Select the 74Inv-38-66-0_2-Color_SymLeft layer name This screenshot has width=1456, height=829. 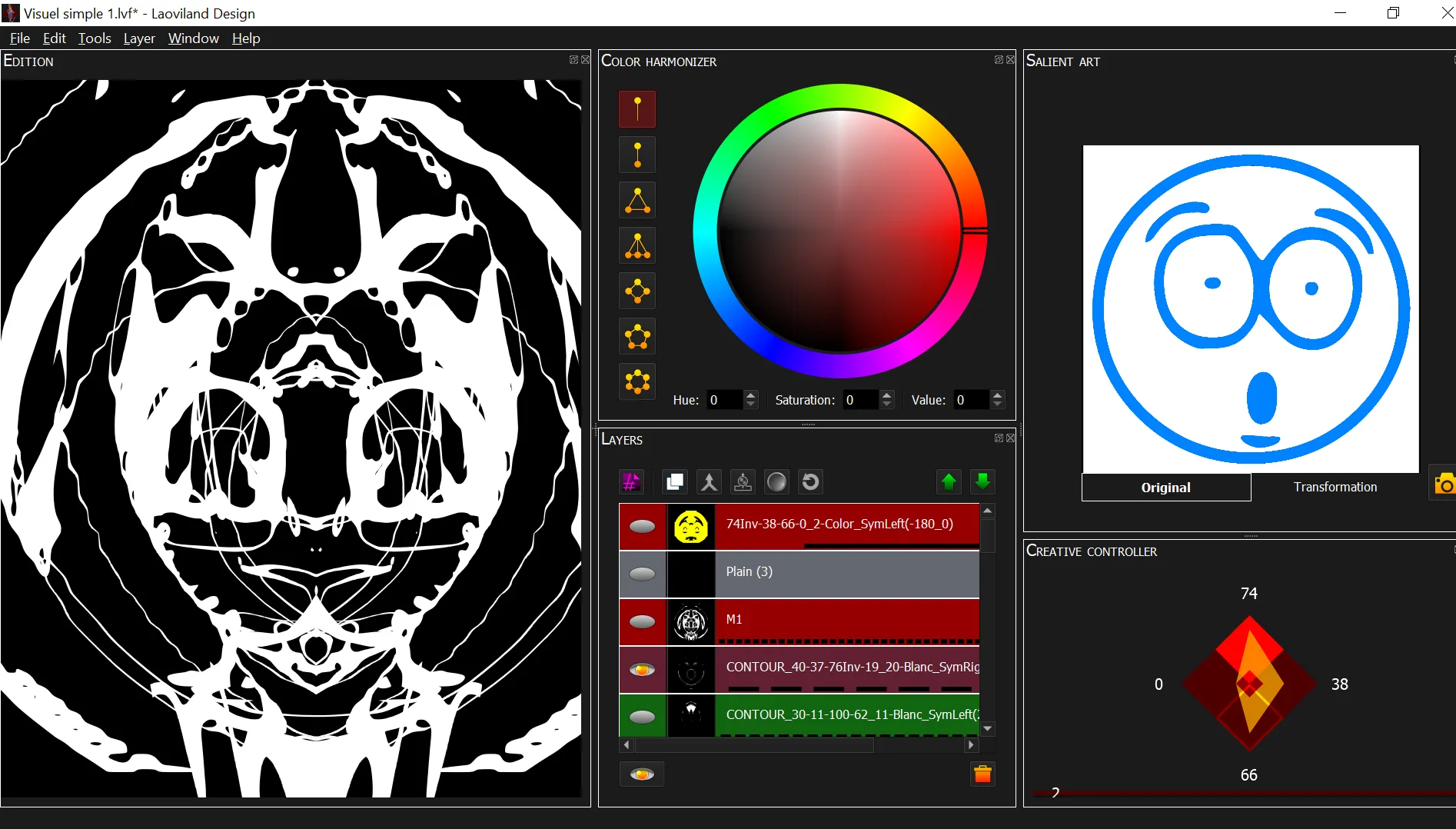(839, 524)
